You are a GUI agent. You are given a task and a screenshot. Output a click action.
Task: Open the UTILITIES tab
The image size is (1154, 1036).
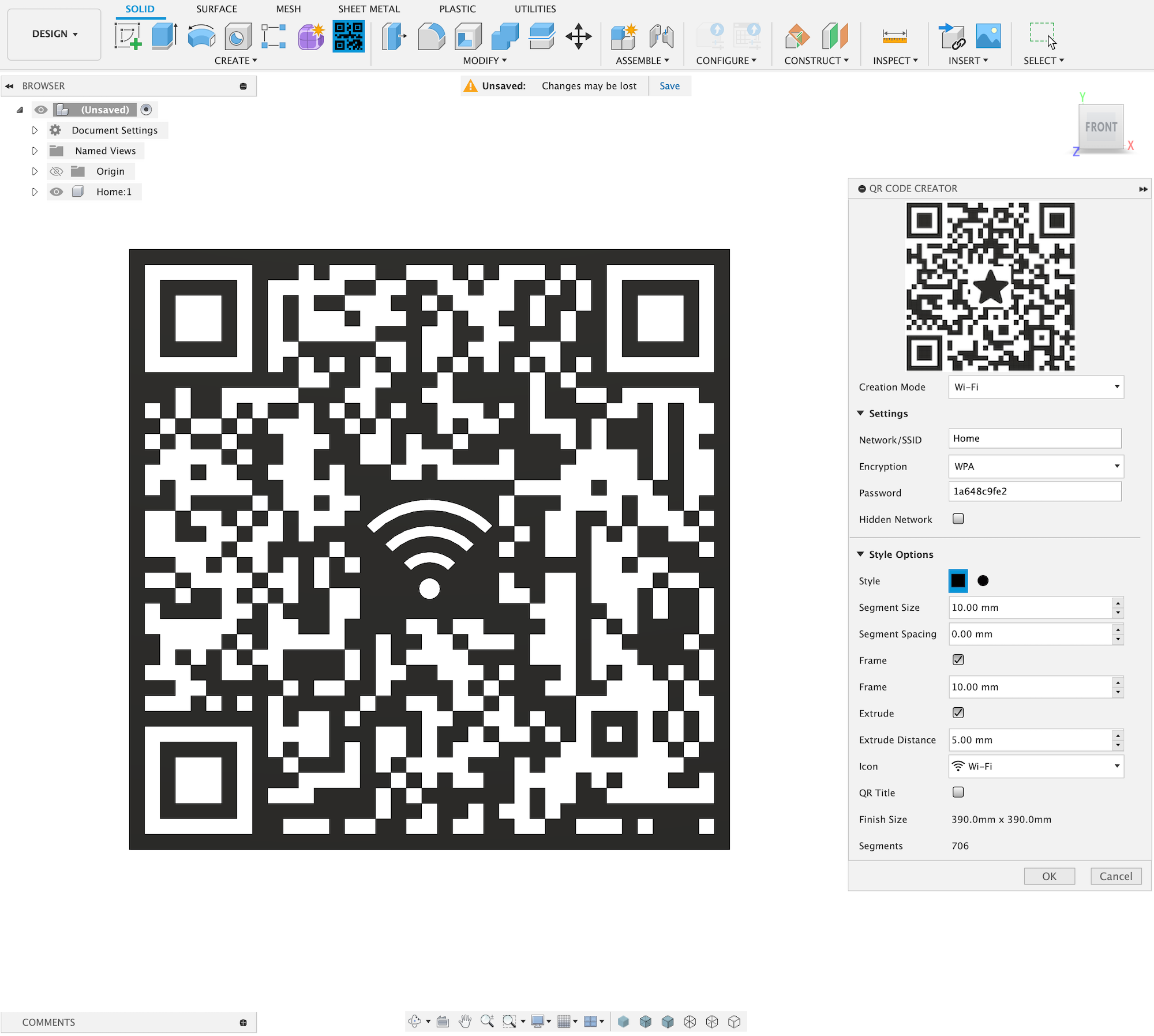[535, 9]
